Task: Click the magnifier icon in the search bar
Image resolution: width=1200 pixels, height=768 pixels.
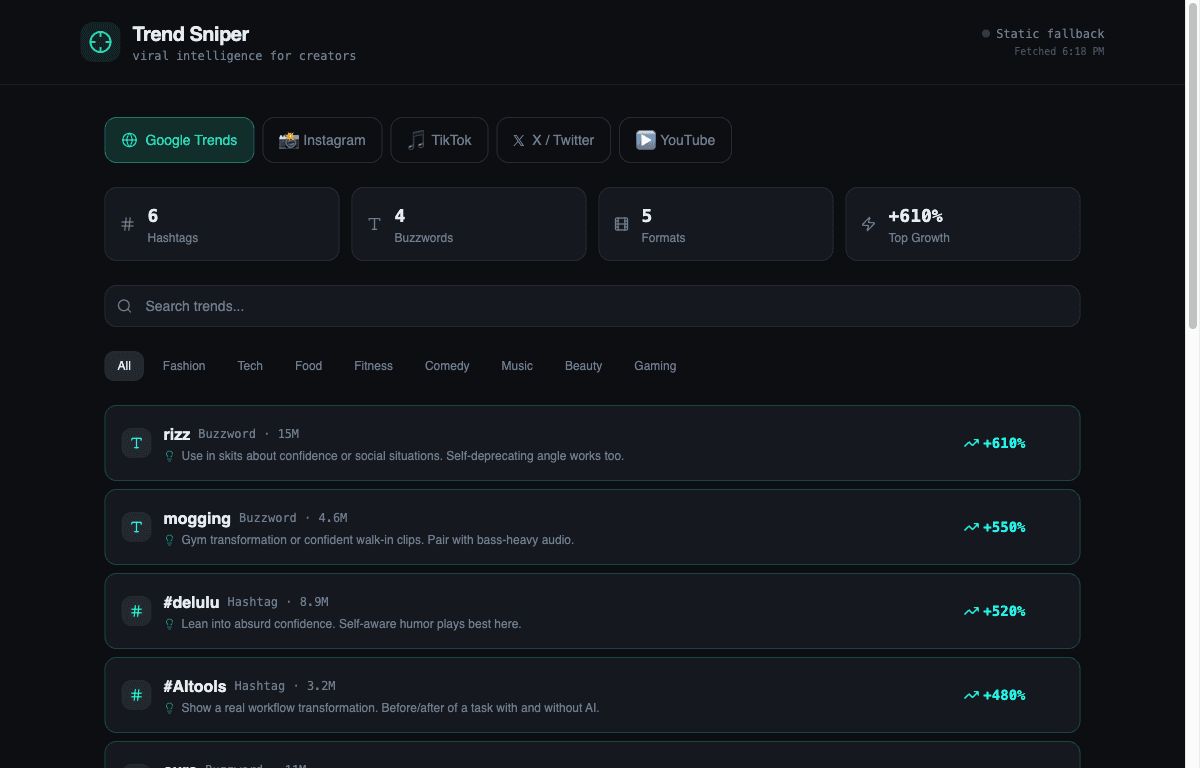Action: (x=125, y=306)
